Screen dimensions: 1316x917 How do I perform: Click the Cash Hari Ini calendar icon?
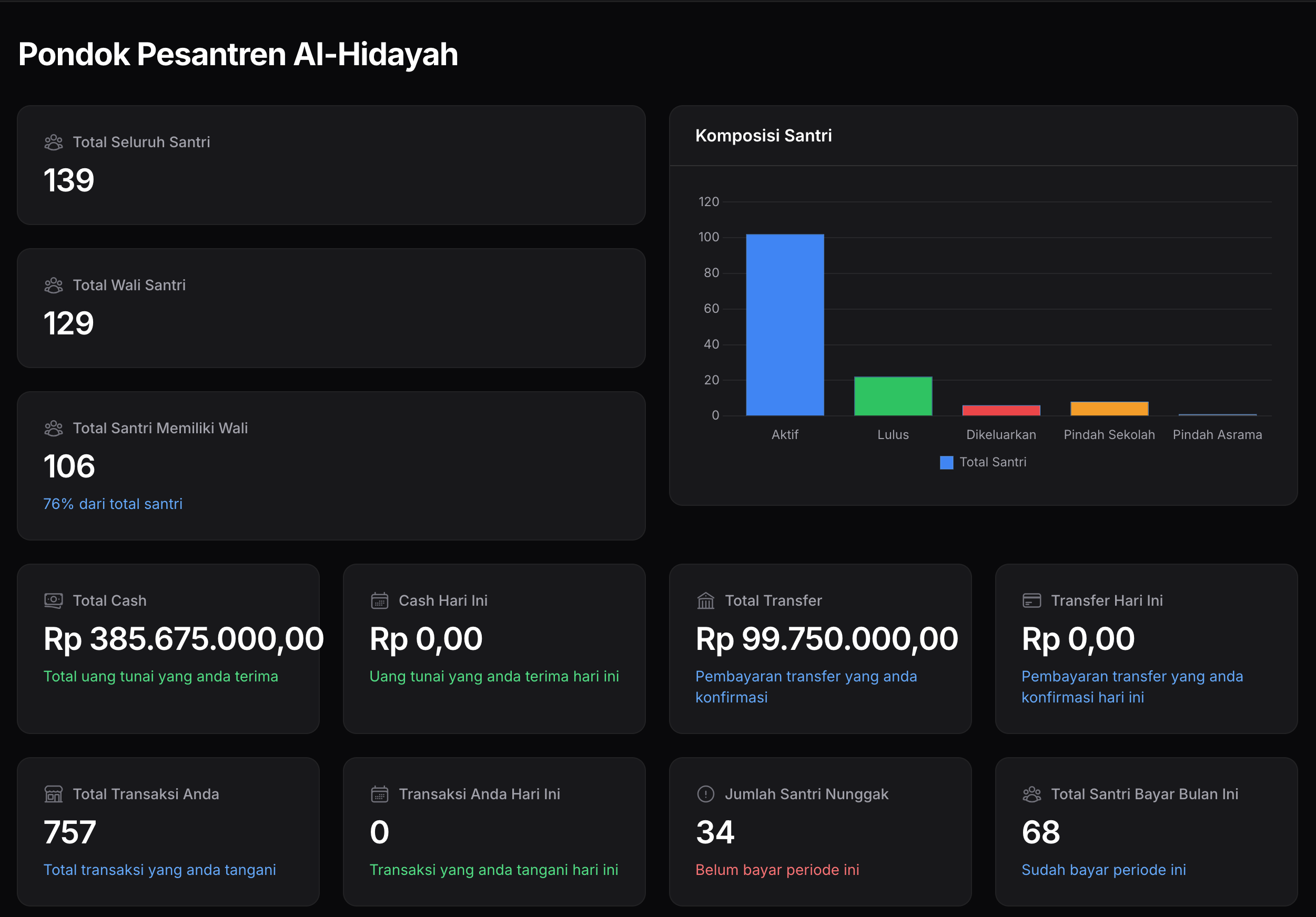[379, 600]
